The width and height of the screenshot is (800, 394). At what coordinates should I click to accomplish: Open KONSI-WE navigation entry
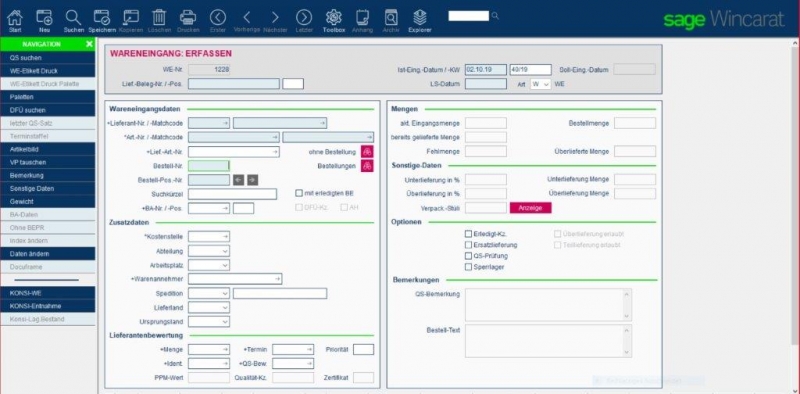[x=47, y=293]
